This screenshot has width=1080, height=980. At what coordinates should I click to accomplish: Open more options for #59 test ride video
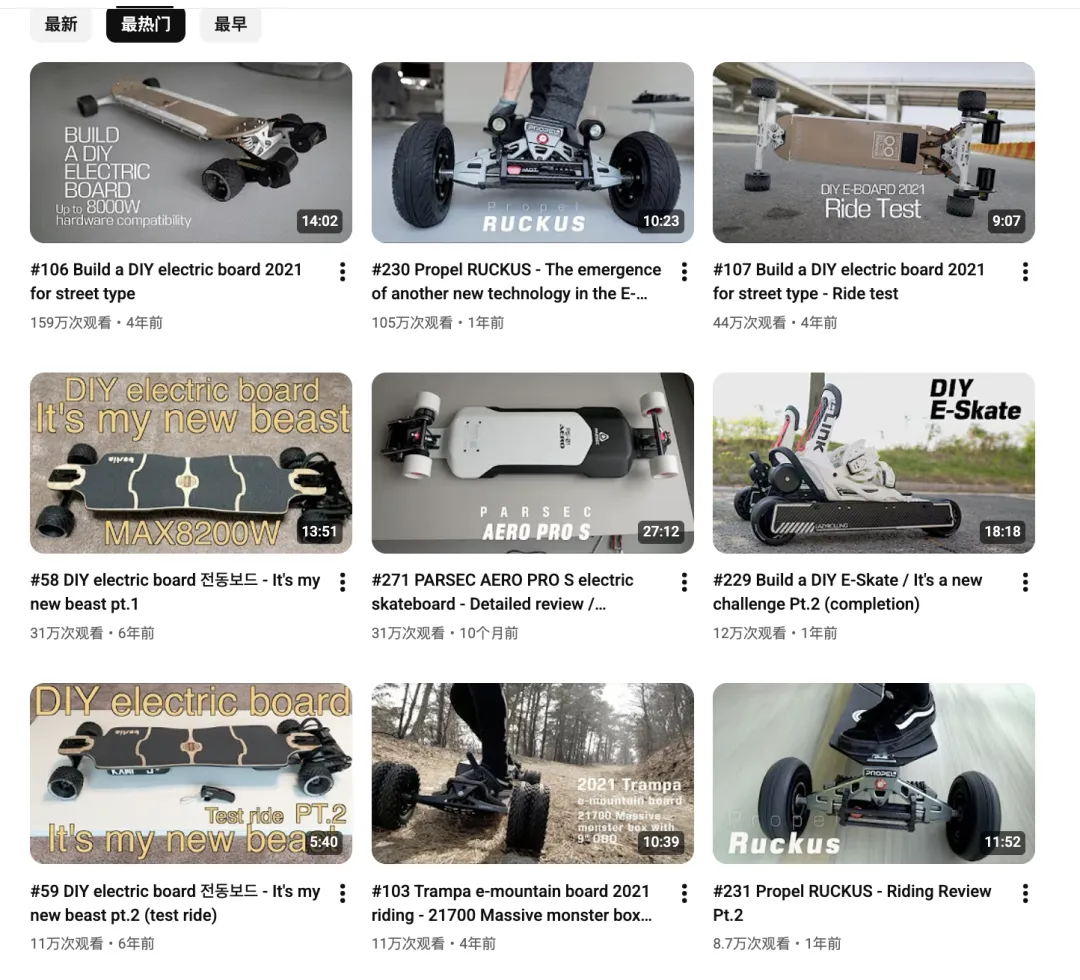point(342,894)
